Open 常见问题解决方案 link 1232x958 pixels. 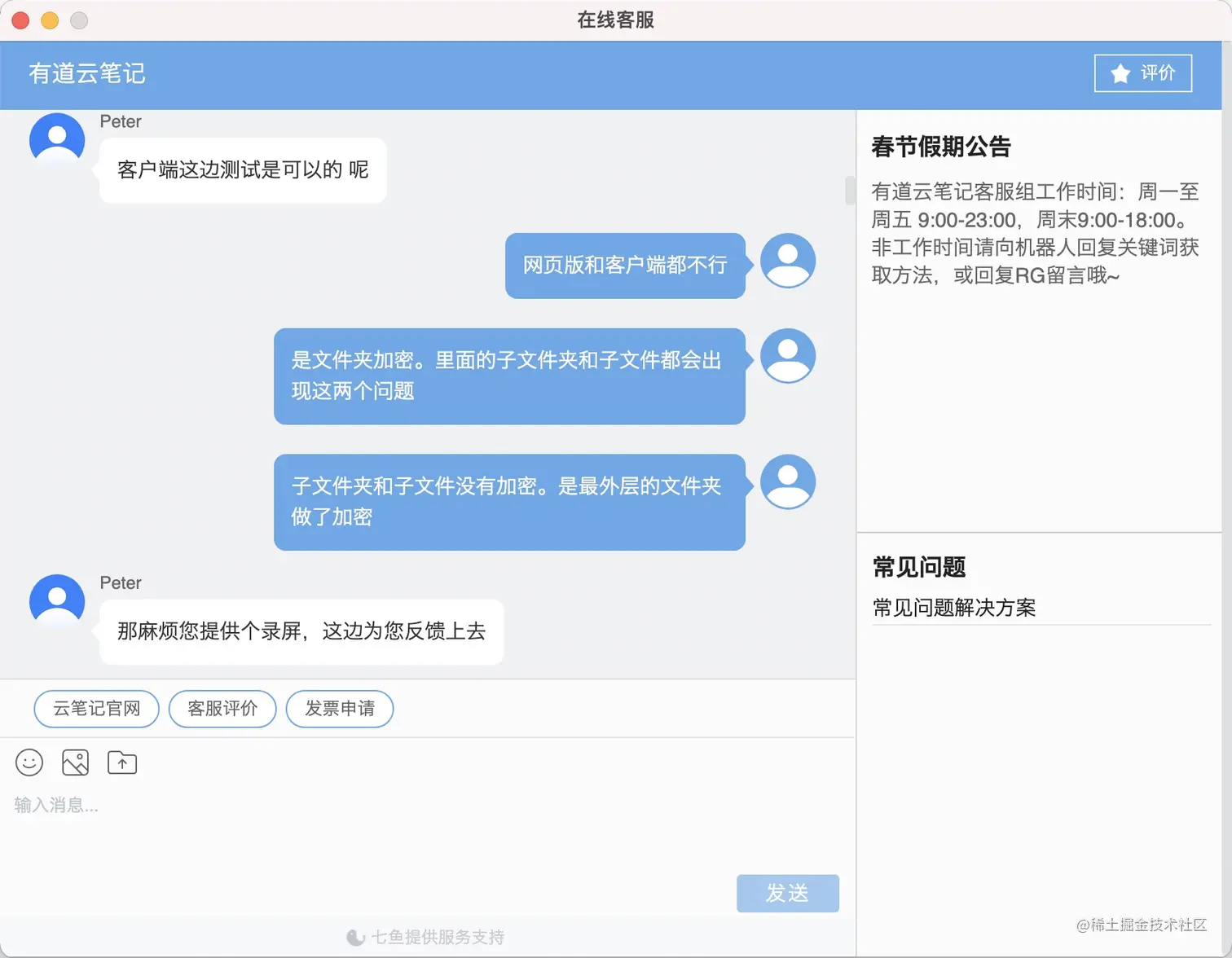point(954,608)
